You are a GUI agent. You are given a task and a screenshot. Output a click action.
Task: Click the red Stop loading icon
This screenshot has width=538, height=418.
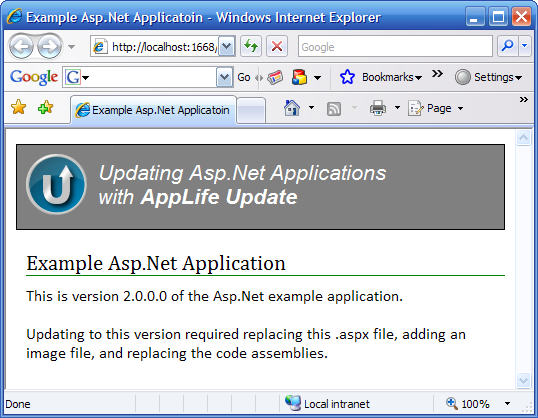(277, 46)
